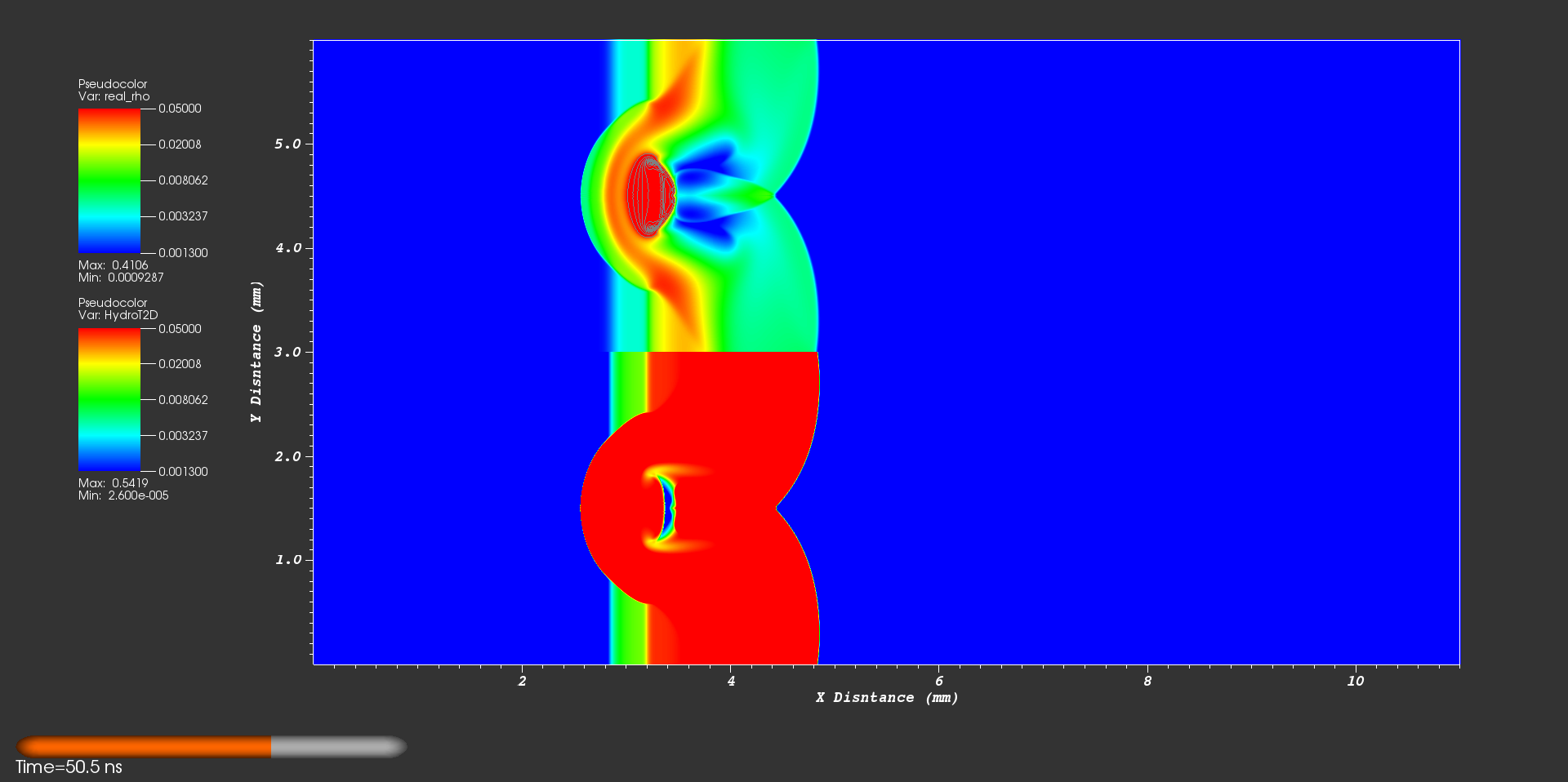Click the gray unfilled part of time slider

pyautogui.click(x=338, y=747)
